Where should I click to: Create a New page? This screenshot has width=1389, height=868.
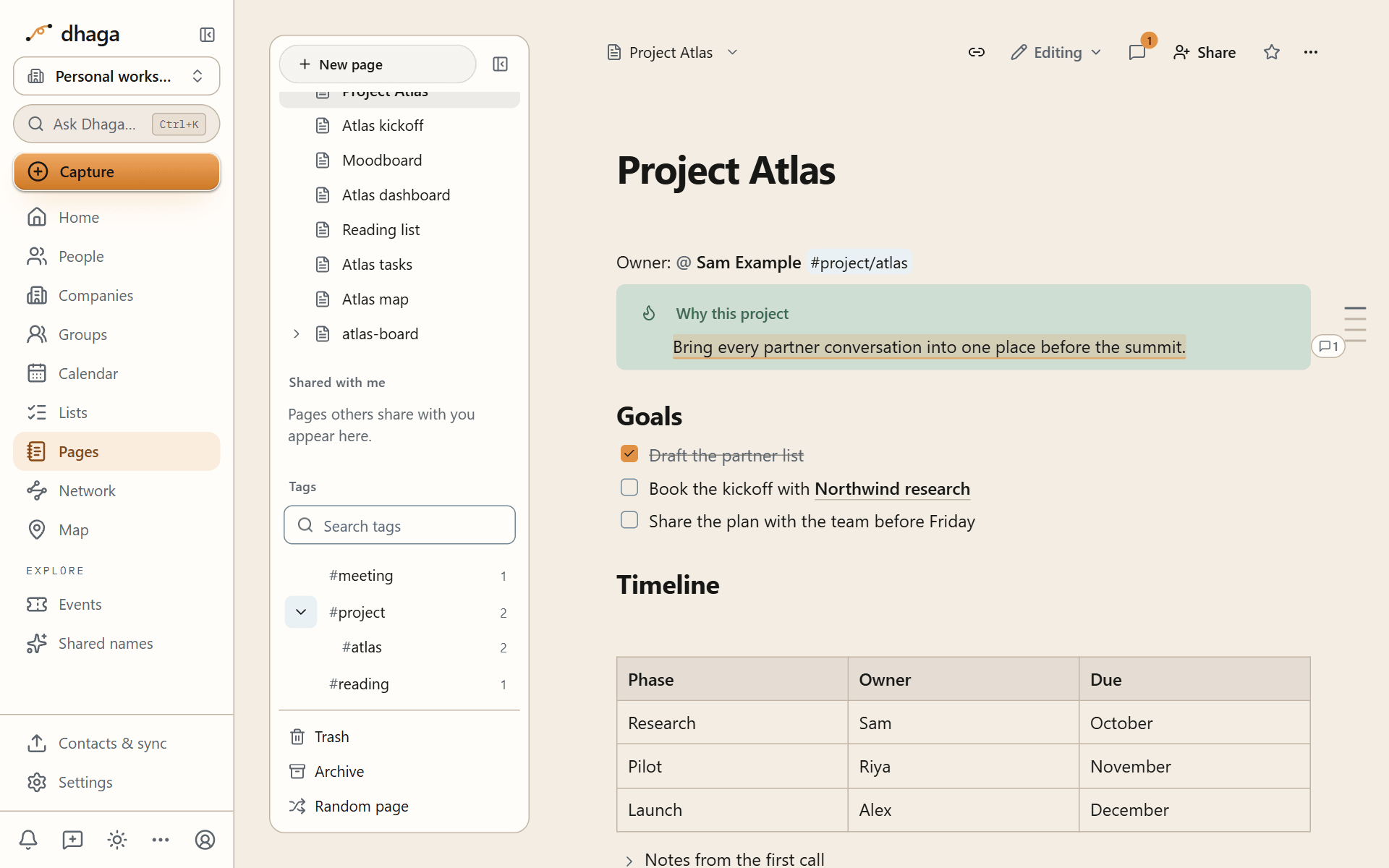378,64
